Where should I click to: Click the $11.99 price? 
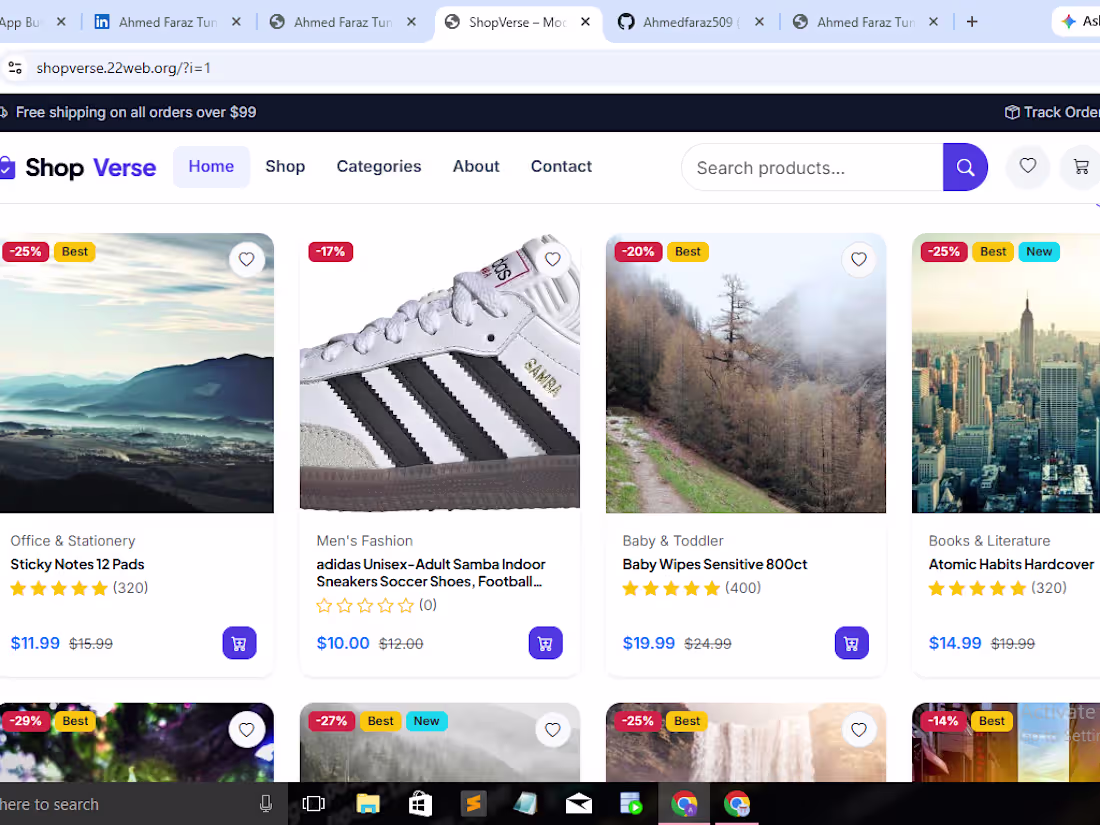(x=35, y=643)
